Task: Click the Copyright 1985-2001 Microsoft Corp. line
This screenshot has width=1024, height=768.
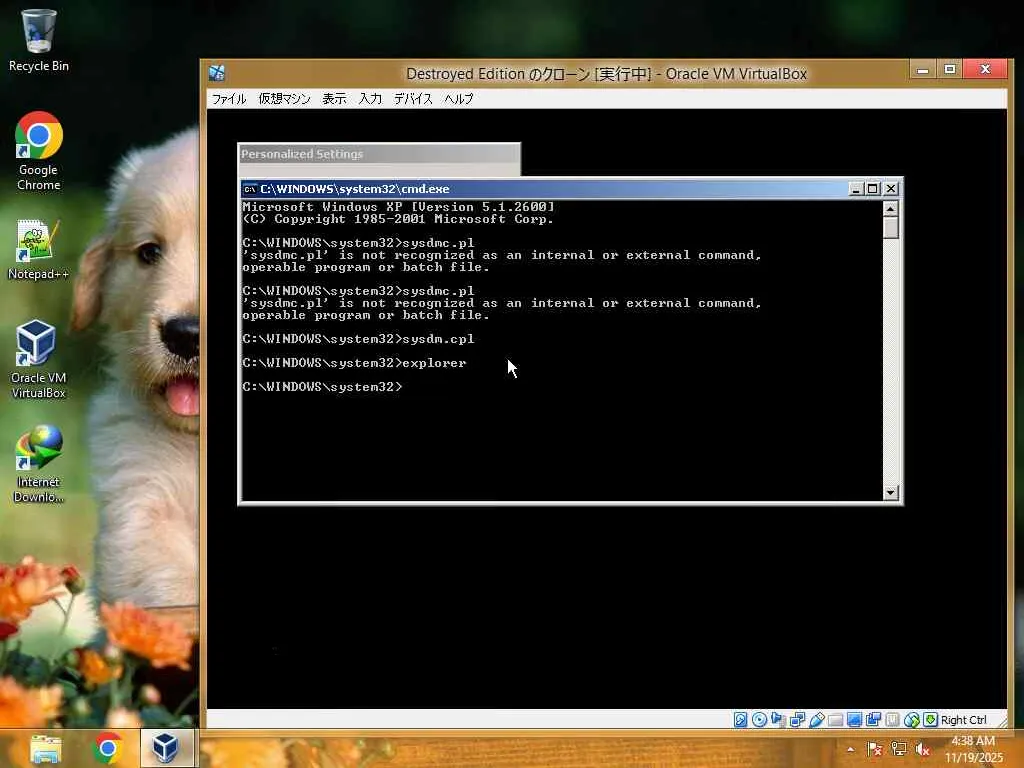Action: pos(398,219)
